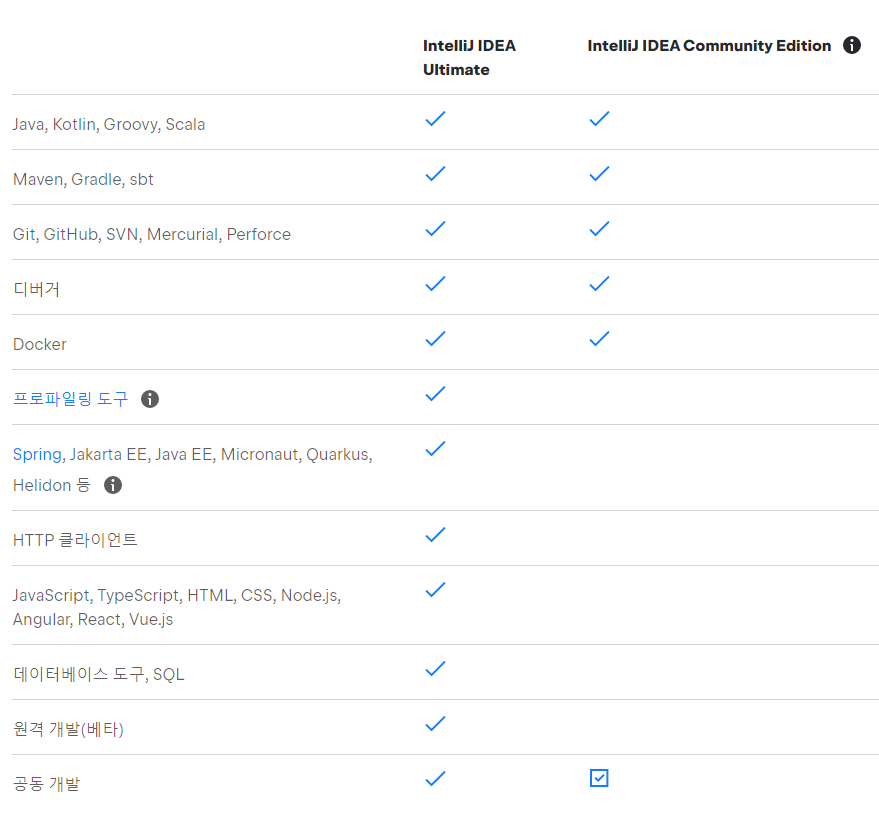Click info icon after Helidon 등

(113, 485)
